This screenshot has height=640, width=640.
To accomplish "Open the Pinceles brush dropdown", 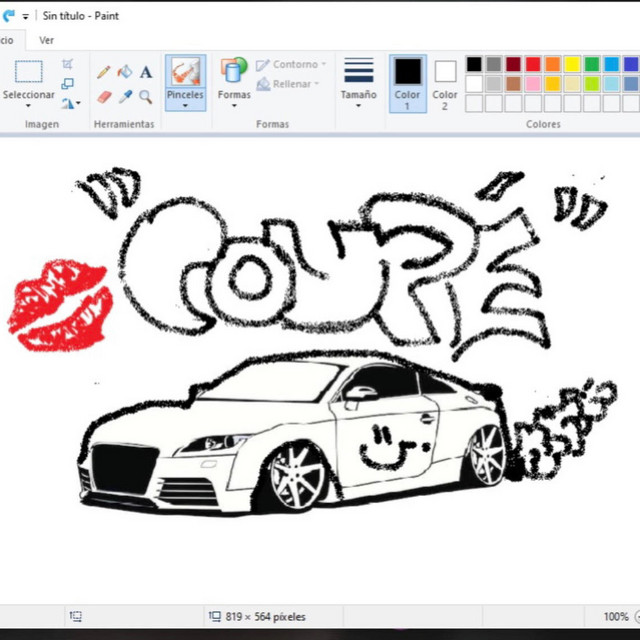I will click(x=185, y=104).
